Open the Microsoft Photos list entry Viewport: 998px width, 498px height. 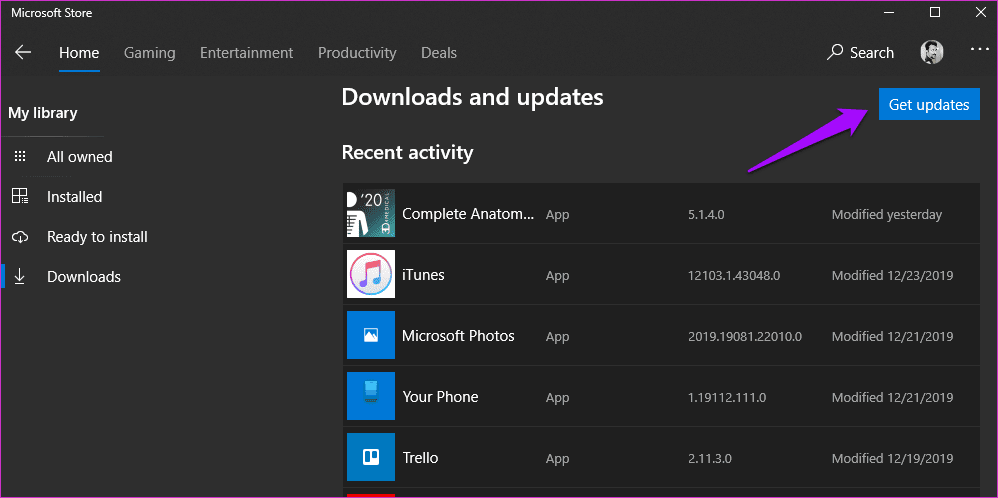(x=661, y=336)
